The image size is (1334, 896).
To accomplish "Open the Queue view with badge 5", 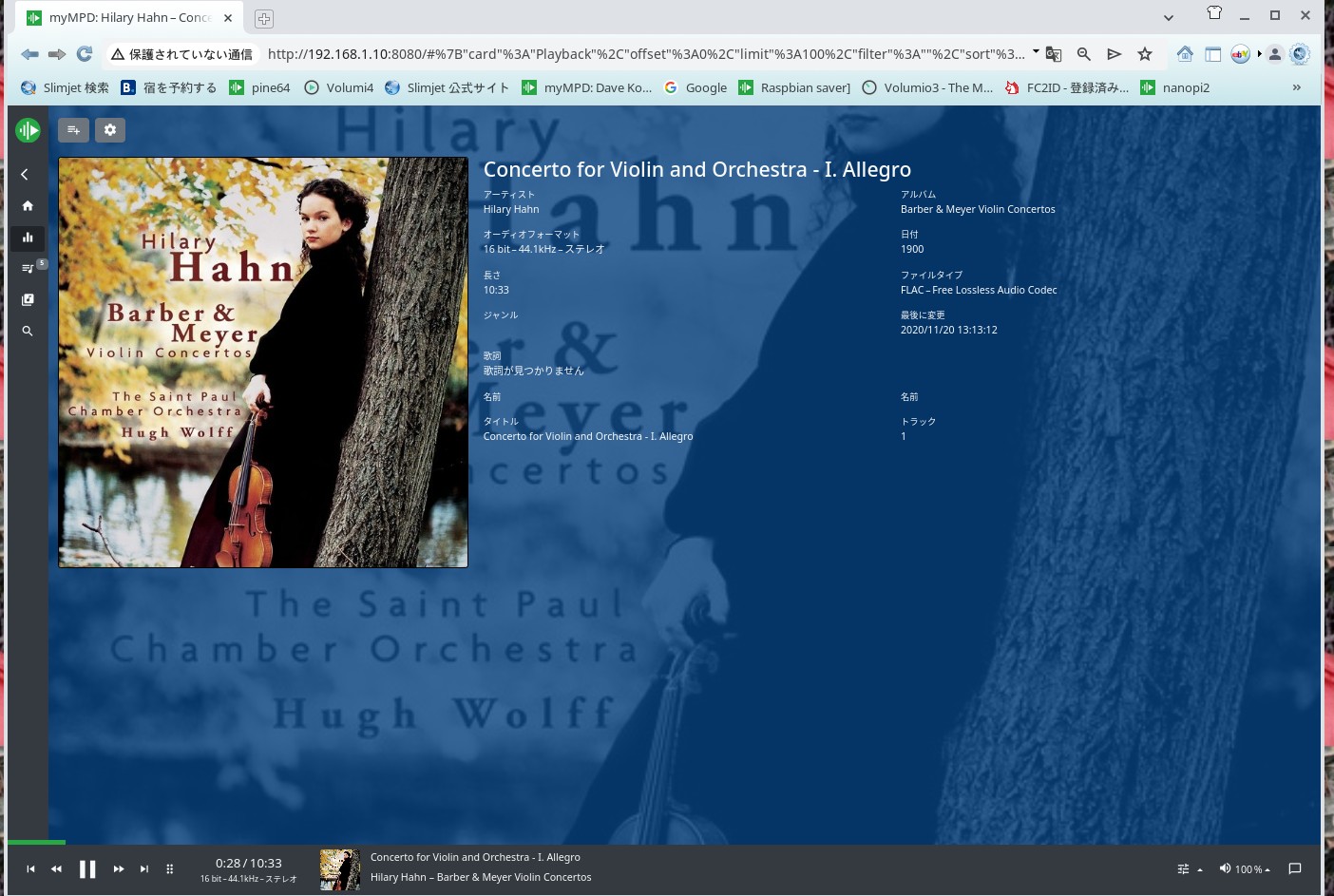I will (x=28, y=269).
